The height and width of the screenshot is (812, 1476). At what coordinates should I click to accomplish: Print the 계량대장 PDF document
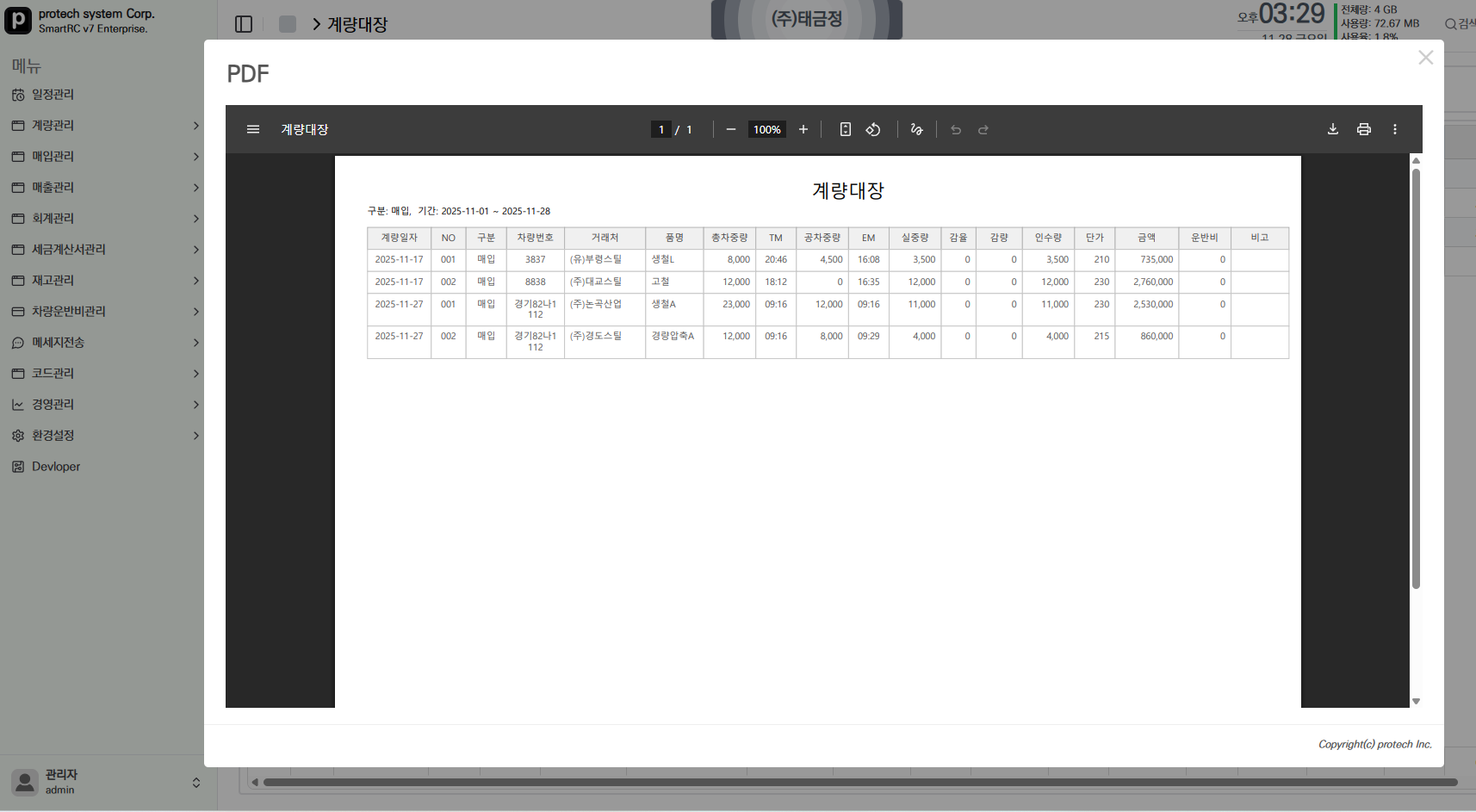tap(1364, 129)
